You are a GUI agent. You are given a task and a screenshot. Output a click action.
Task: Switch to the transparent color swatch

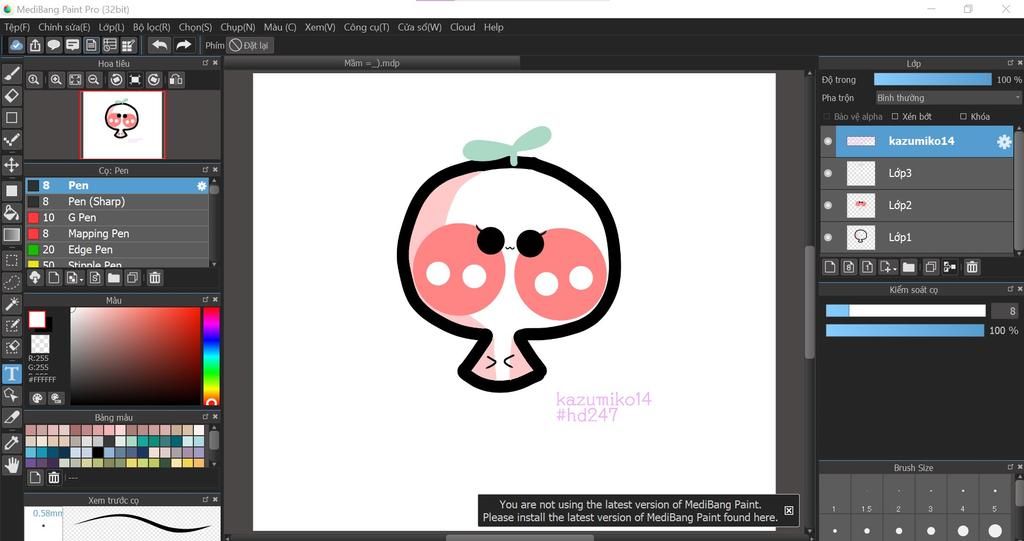coord(40,344)
